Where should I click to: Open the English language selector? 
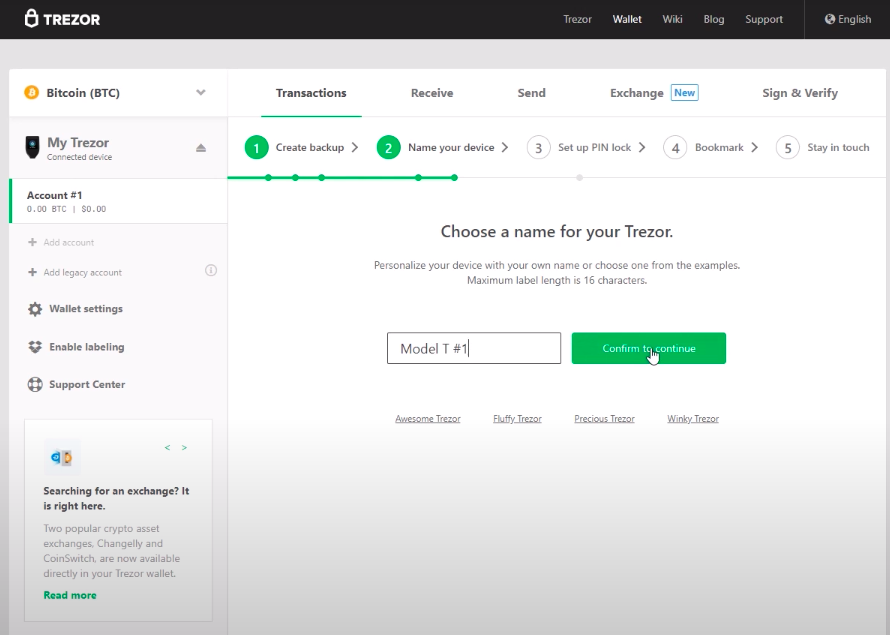click(848, 19)
